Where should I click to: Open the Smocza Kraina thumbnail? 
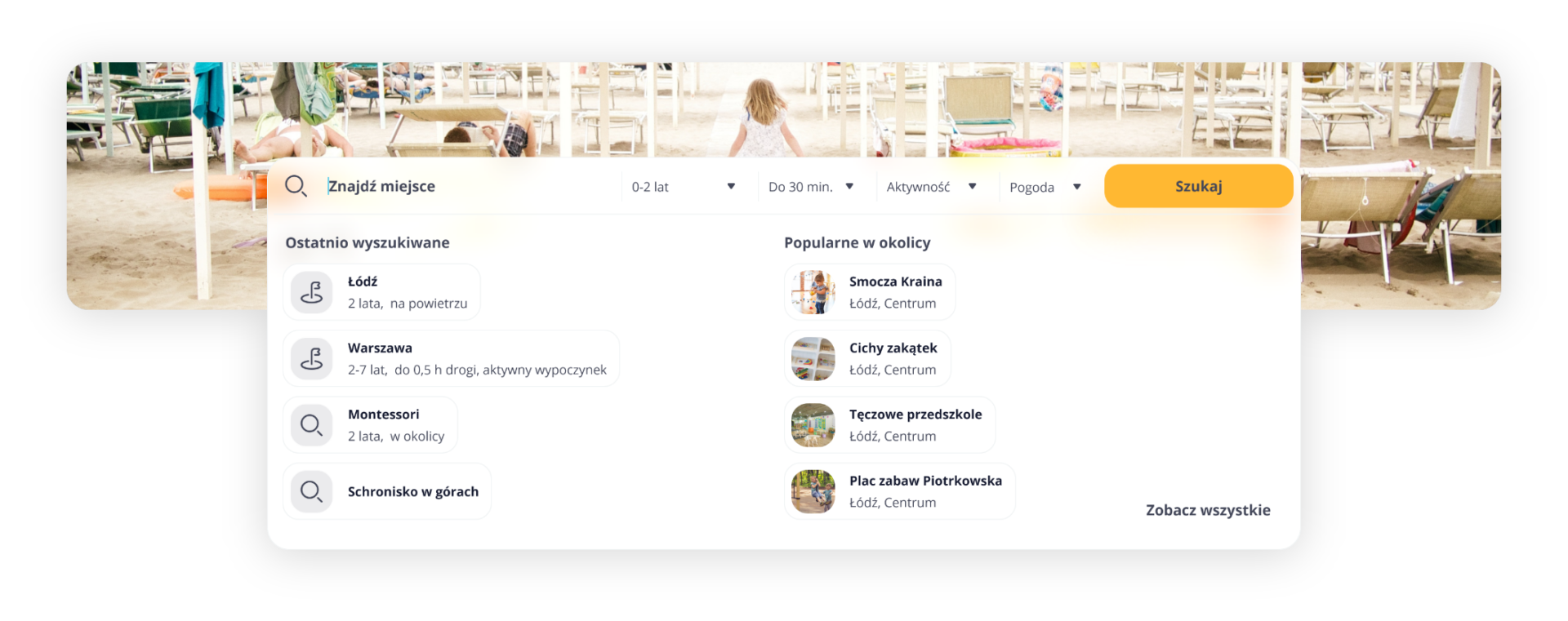click(x=813, y=292)
